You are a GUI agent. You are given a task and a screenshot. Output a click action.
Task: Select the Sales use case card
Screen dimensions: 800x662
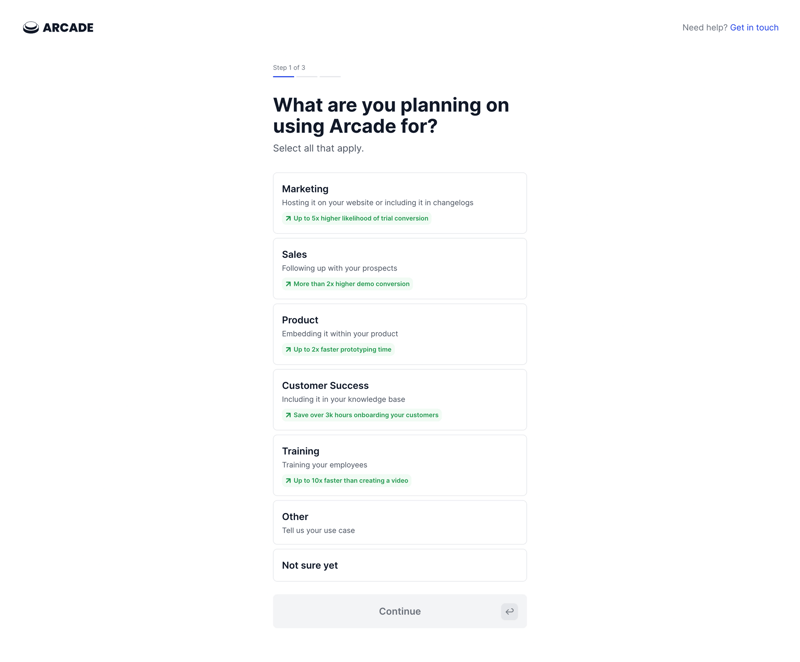coord(399,268)
